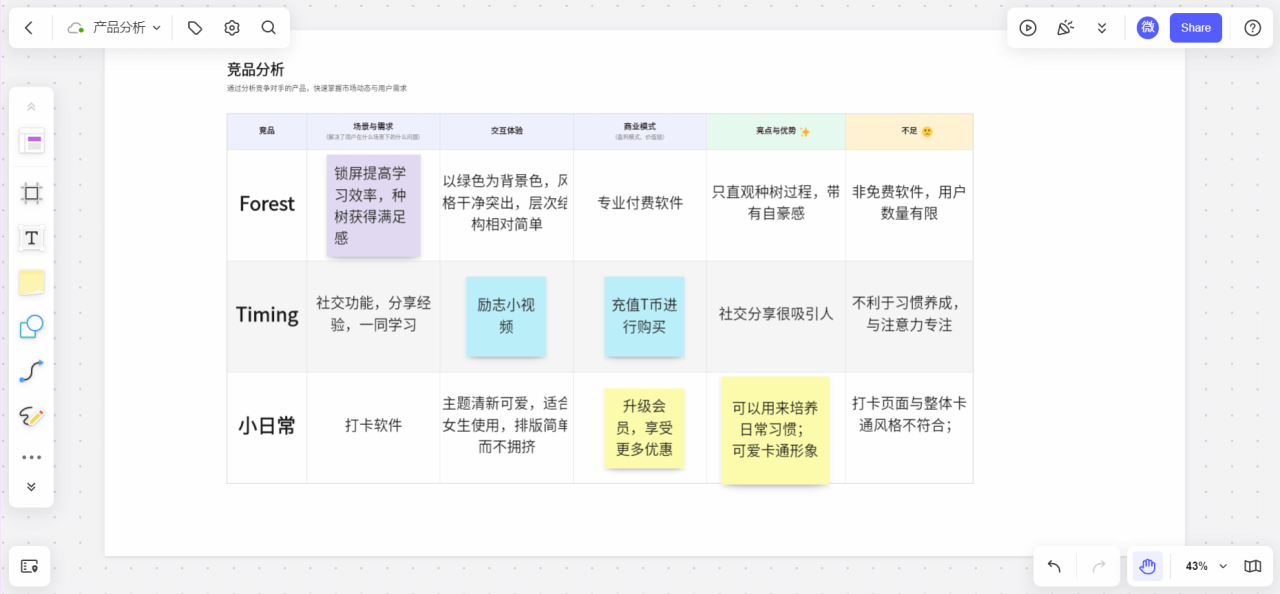
Task: Select the yellow 可以用来培养日常习惯 sticky note
Action: (x=775, y=430)
